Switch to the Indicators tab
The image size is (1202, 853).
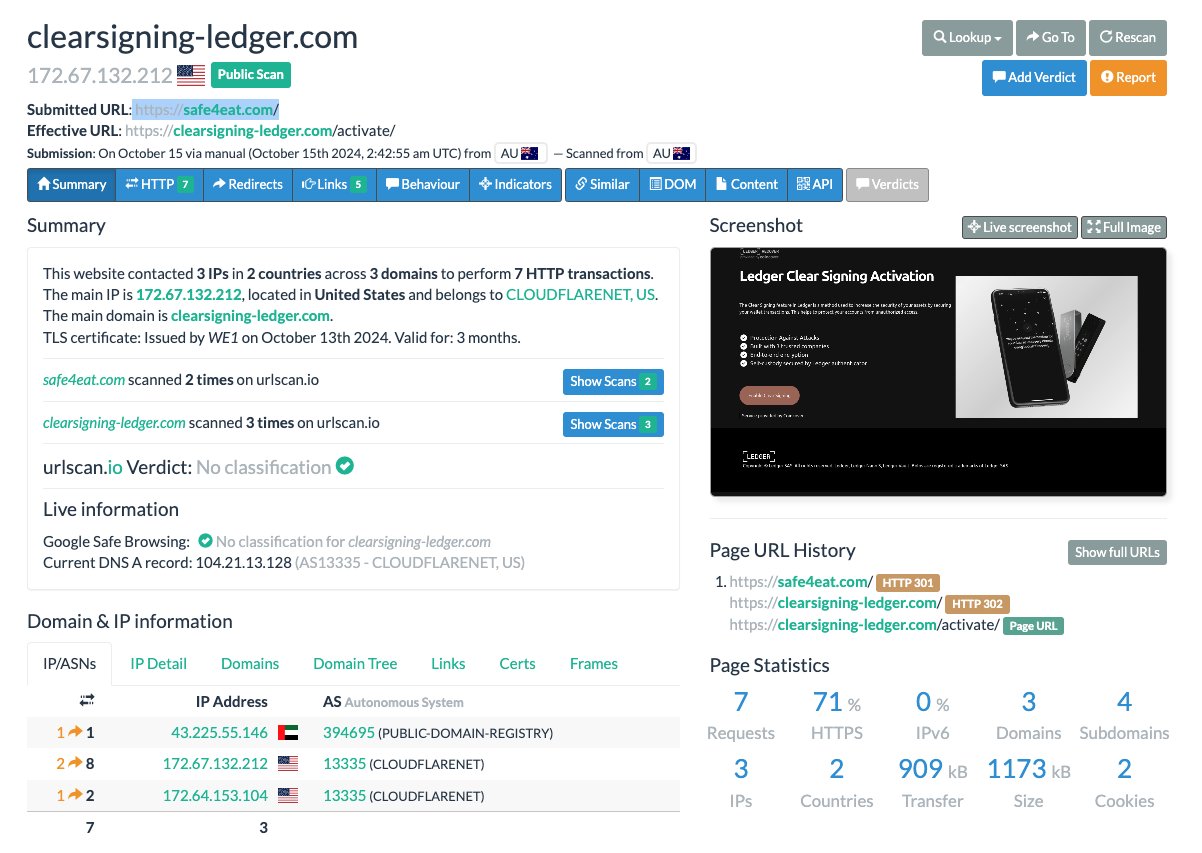click(515, 184)
